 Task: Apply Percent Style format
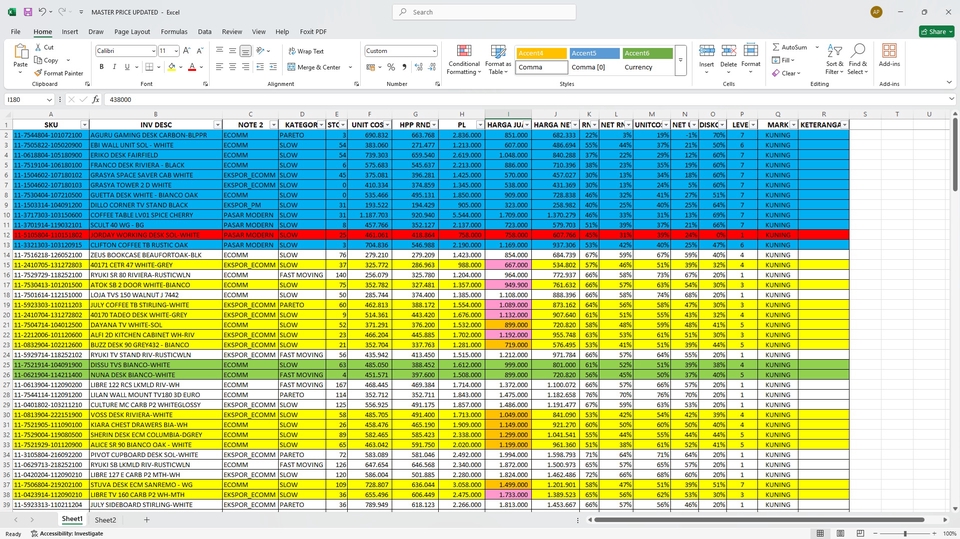391,67
